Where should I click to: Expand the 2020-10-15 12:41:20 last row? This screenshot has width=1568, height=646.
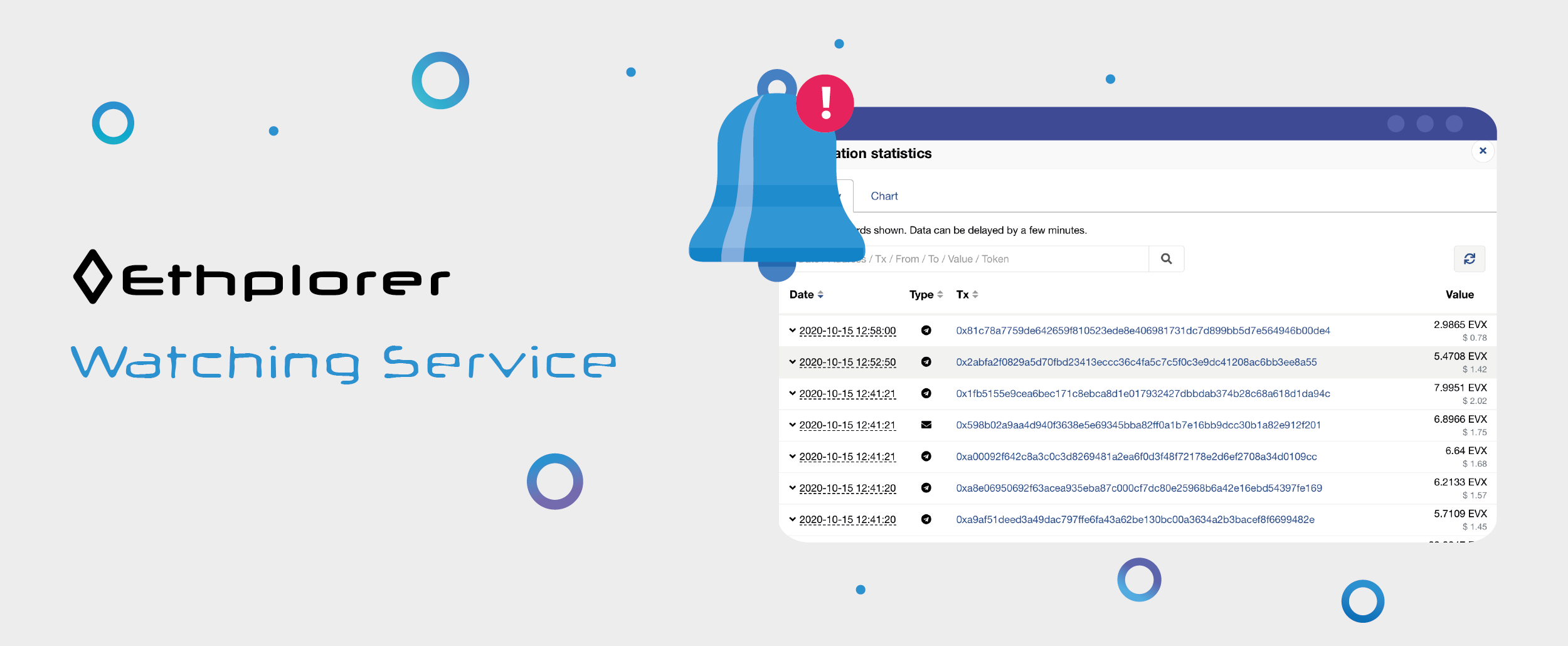pos(793,519)
